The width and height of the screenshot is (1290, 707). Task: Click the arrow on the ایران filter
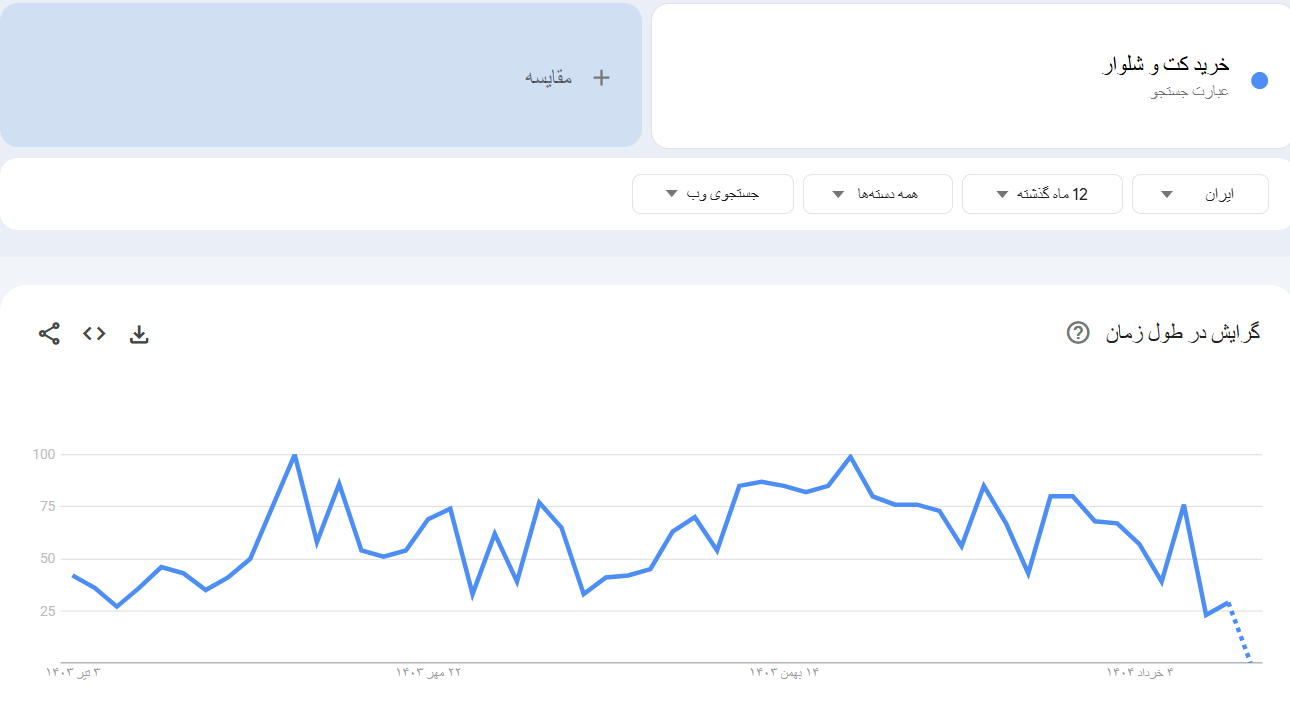[1166, 194]
